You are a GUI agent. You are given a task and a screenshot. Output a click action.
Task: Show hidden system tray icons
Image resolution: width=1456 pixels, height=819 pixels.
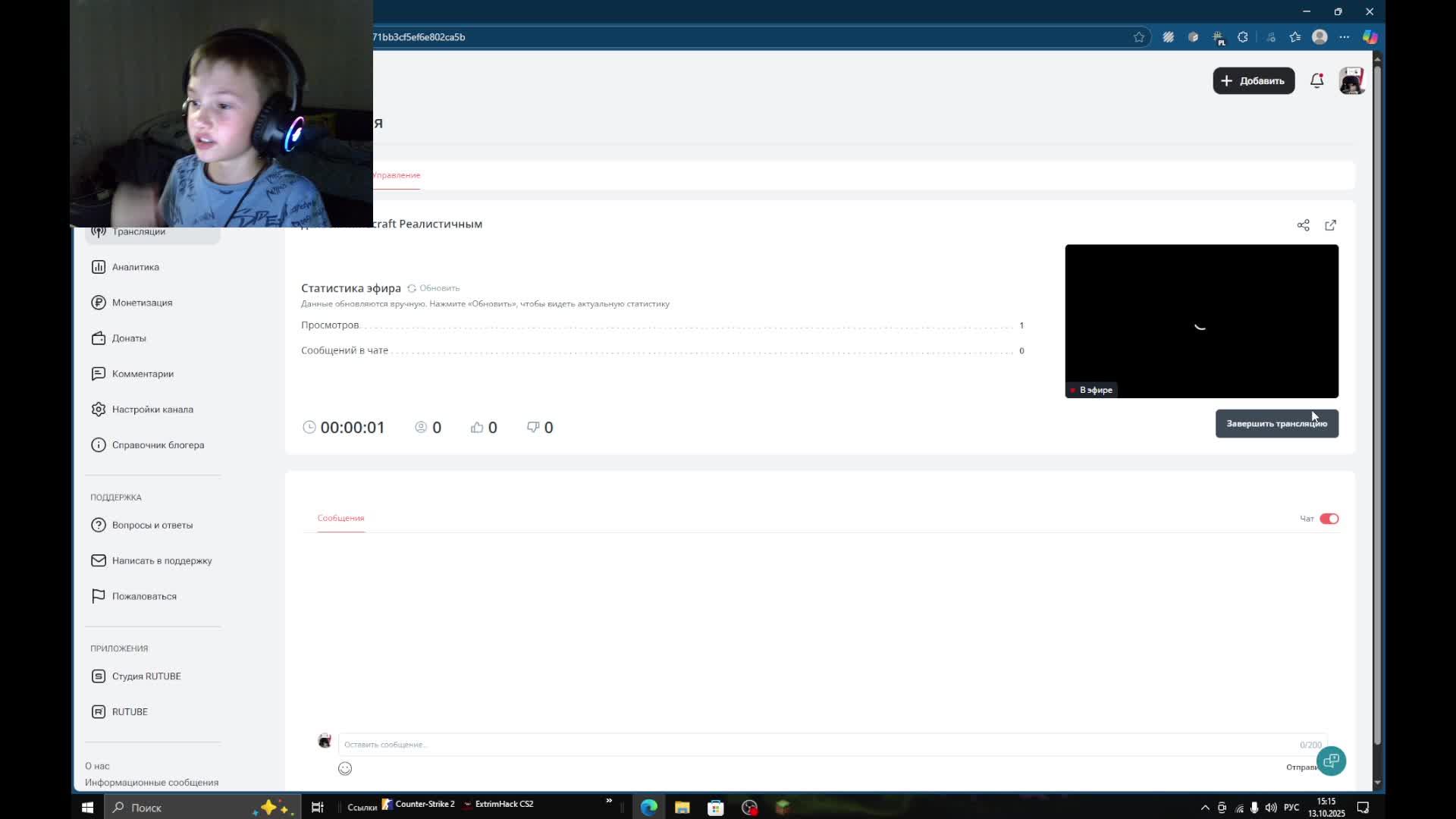pyautogui.click(x=1205, y=808)
